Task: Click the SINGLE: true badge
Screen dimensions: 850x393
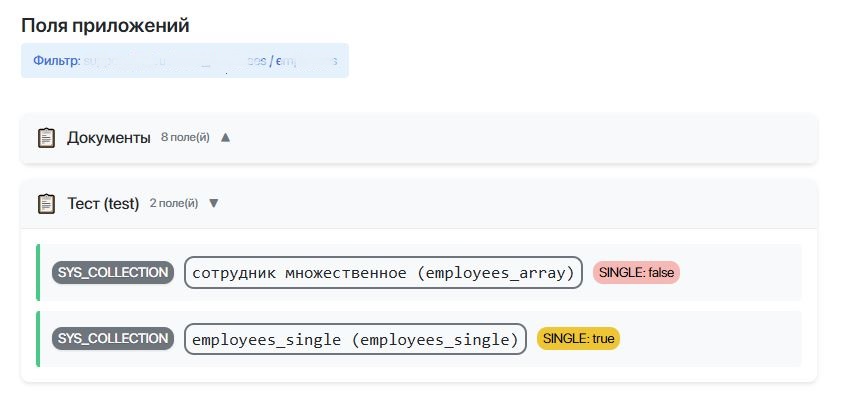Action: click(x=578, y=339)
